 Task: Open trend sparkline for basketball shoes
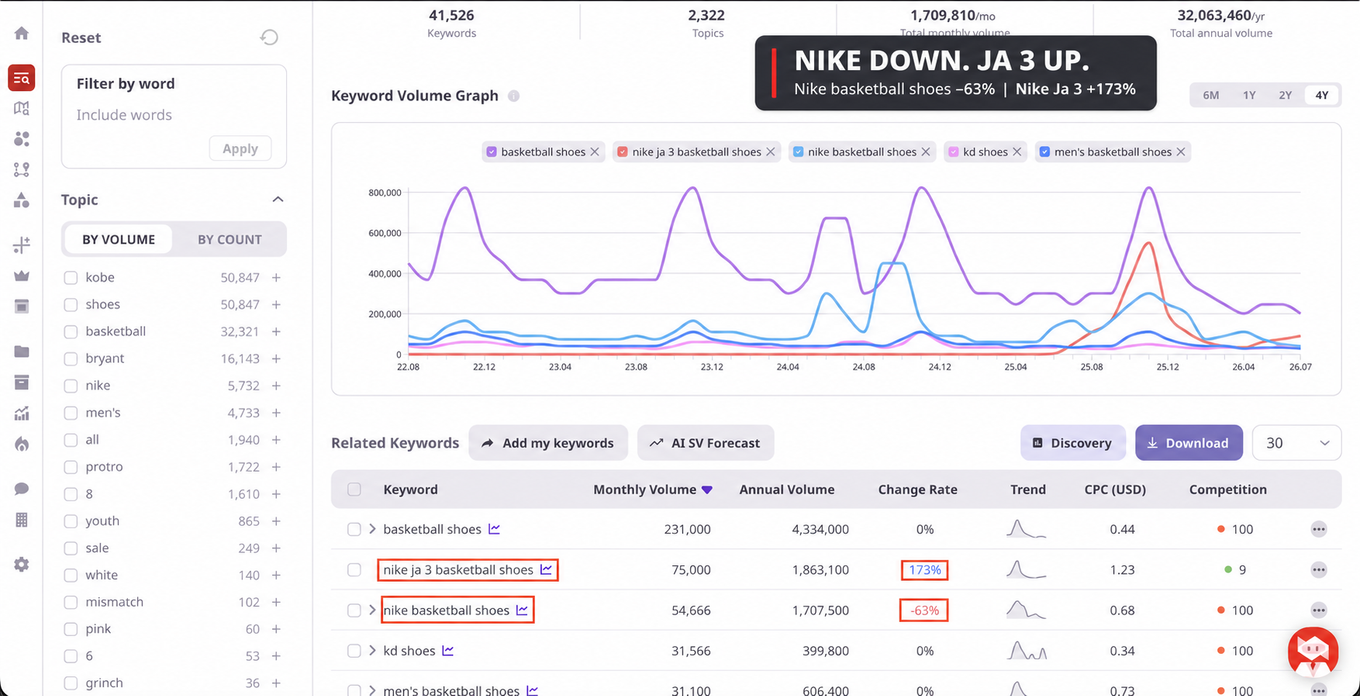[x=1027, y=529]
